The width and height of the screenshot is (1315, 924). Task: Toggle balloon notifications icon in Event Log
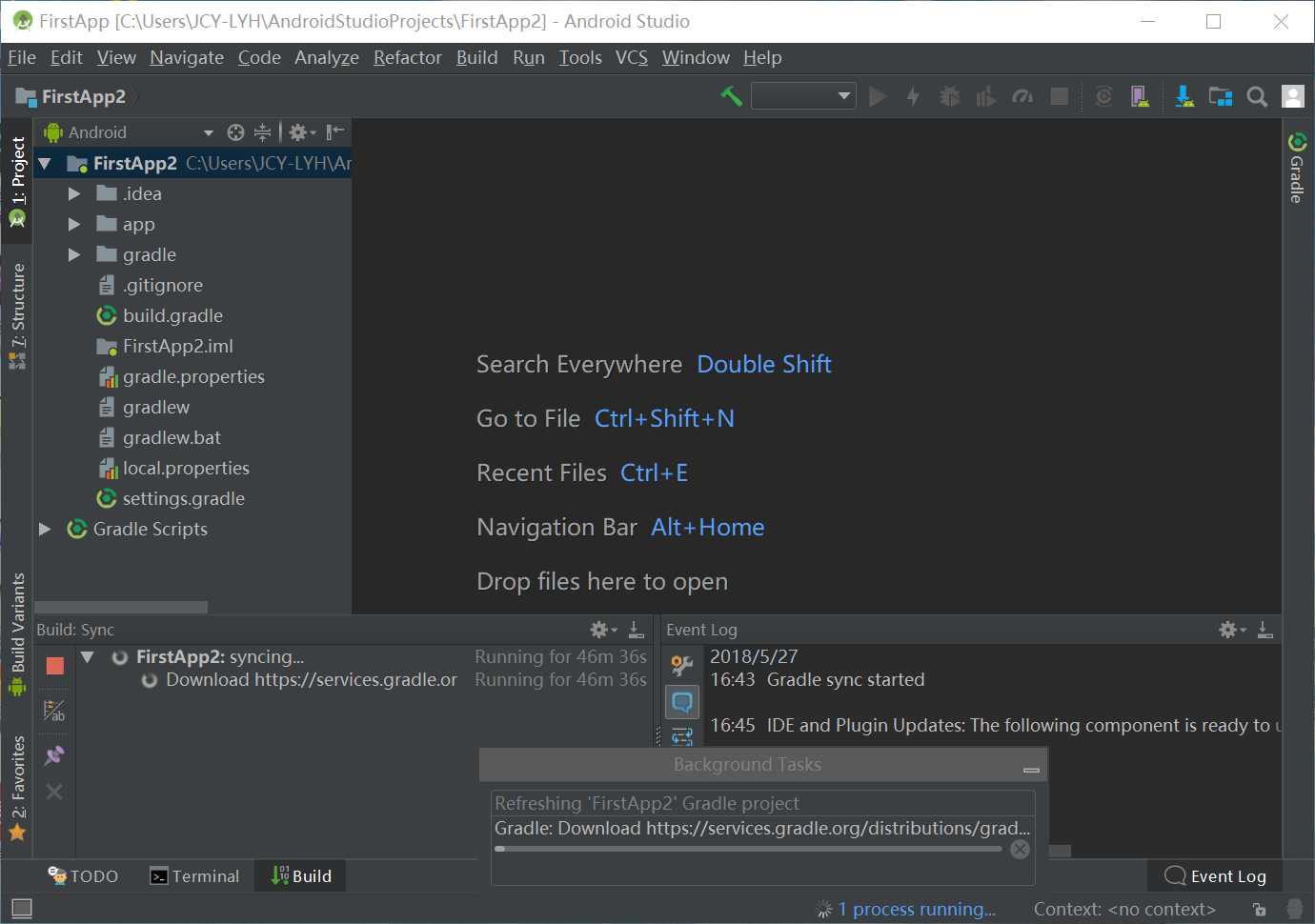[x=682, y=703]
